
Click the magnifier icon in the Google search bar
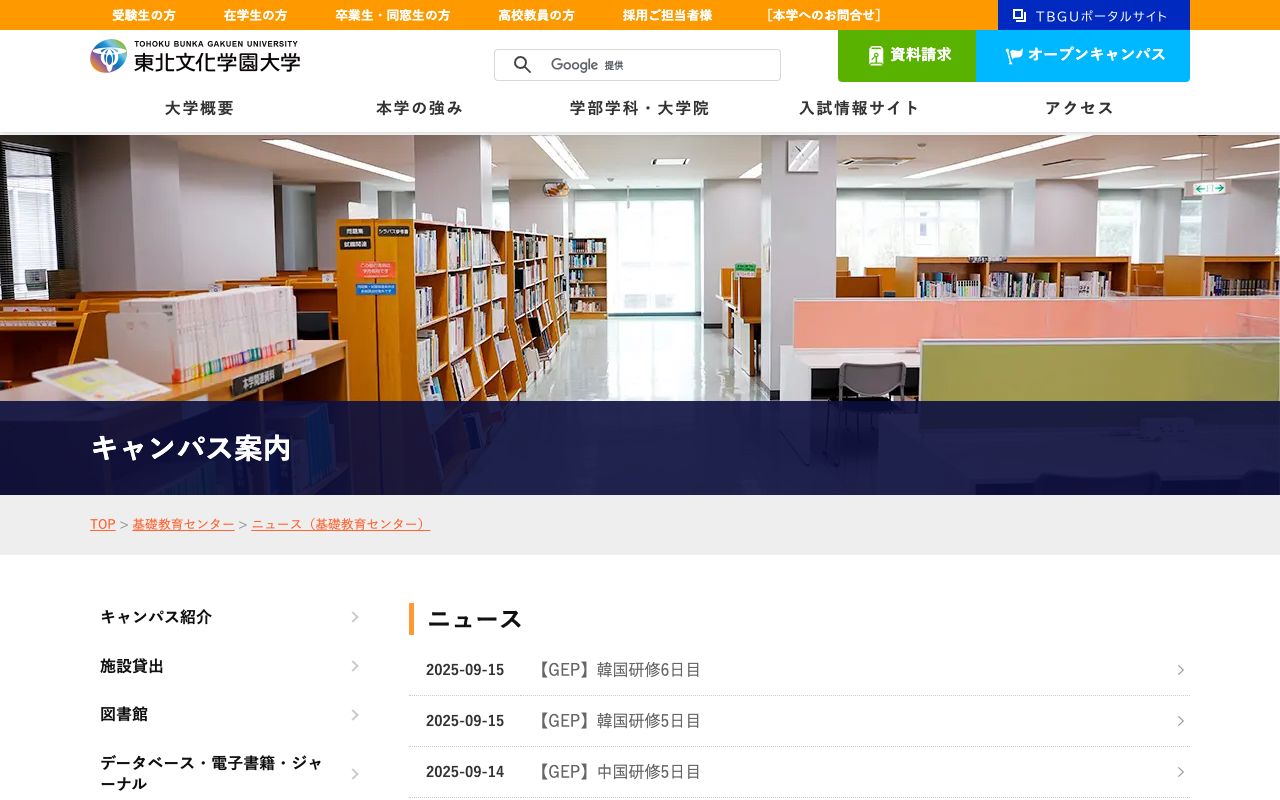[522, 64]
